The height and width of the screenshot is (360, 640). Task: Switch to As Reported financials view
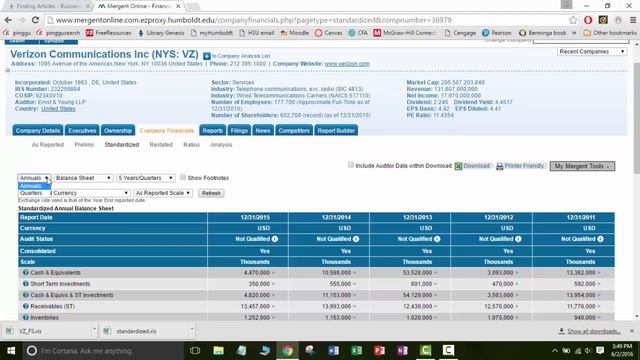(x=48, y=145)
